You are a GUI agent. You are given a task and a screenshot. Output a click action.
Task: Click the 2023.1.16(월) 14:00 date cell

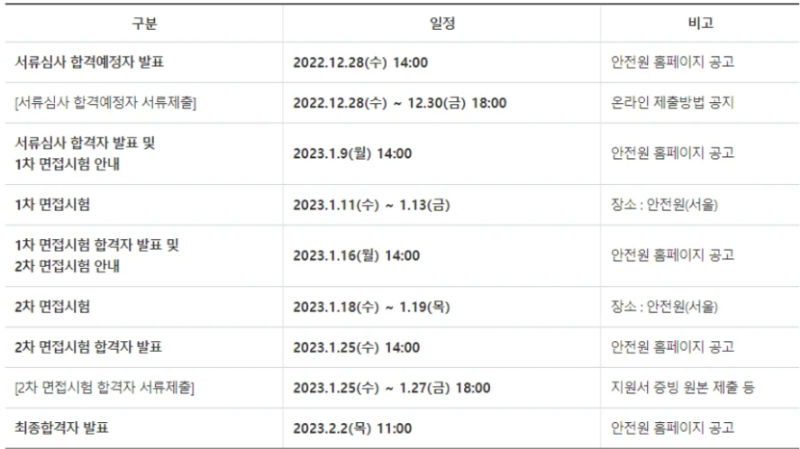(356, 255)
